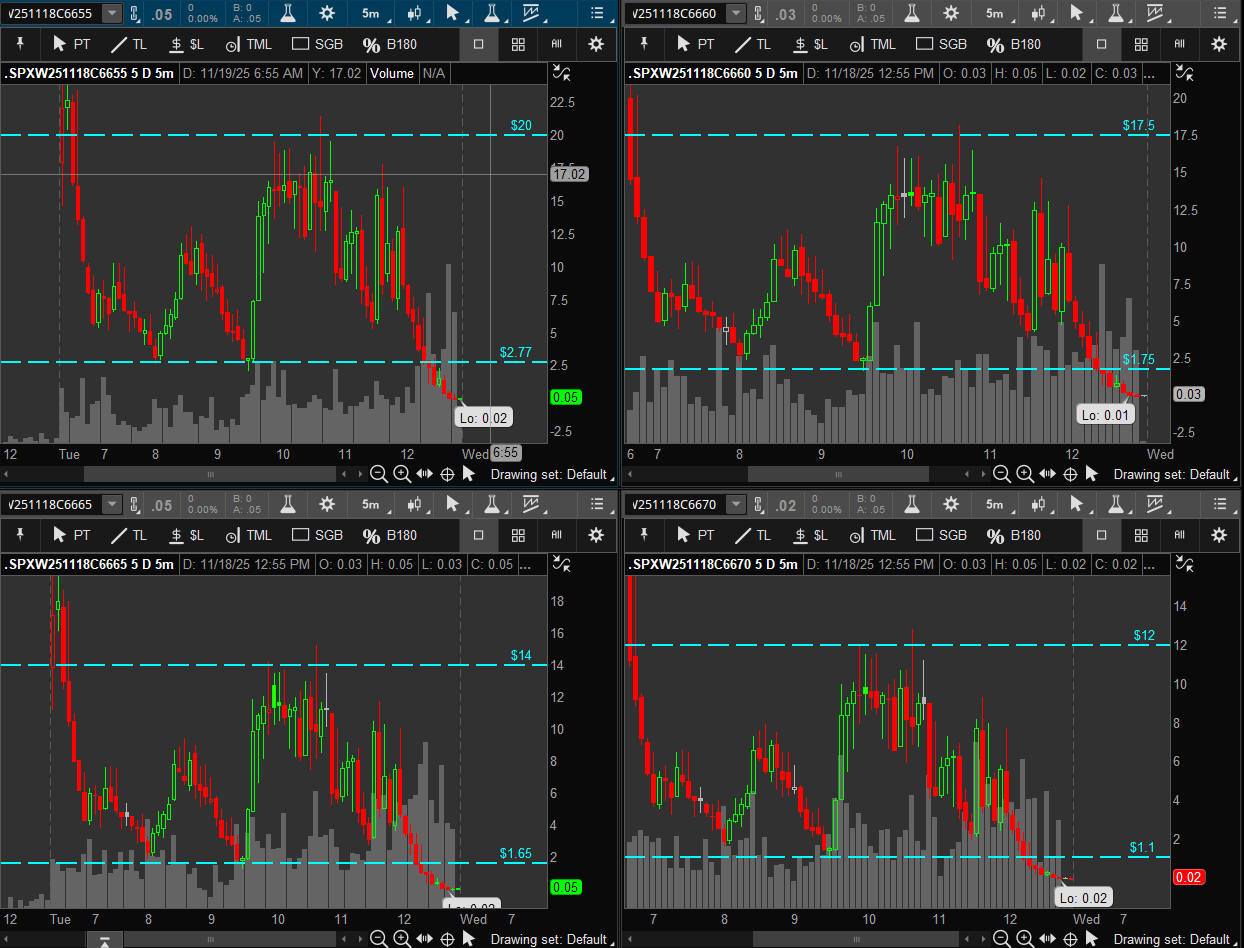This screenshot has width=1244, height=948.
Task: Click the All button in C6665 toolbar
Action: (556, 535)
